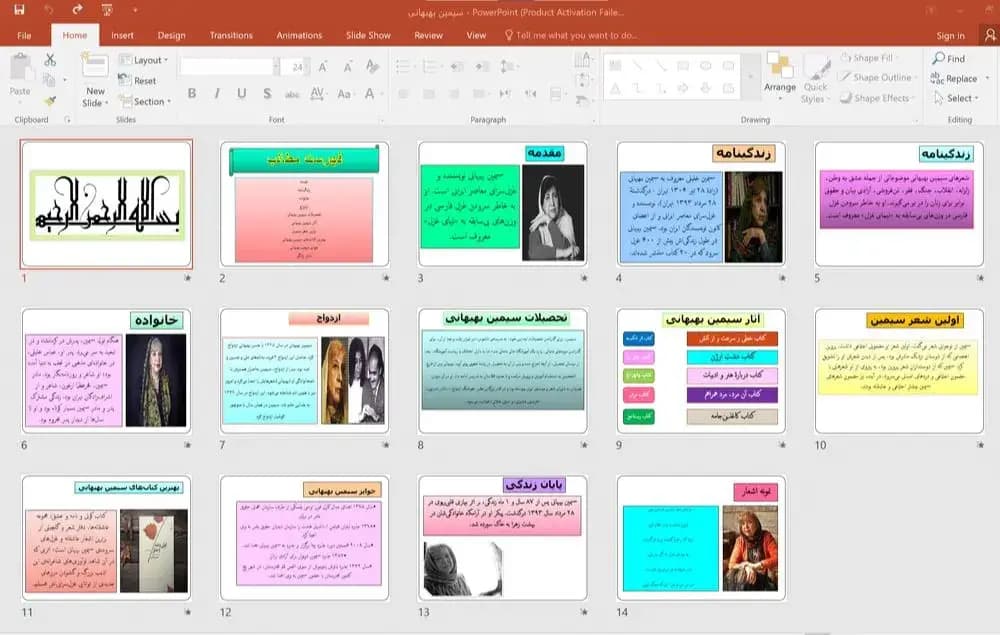1000x635 pixels.
Task: Click the text Shadow S icon
Action: click(267, 94)
